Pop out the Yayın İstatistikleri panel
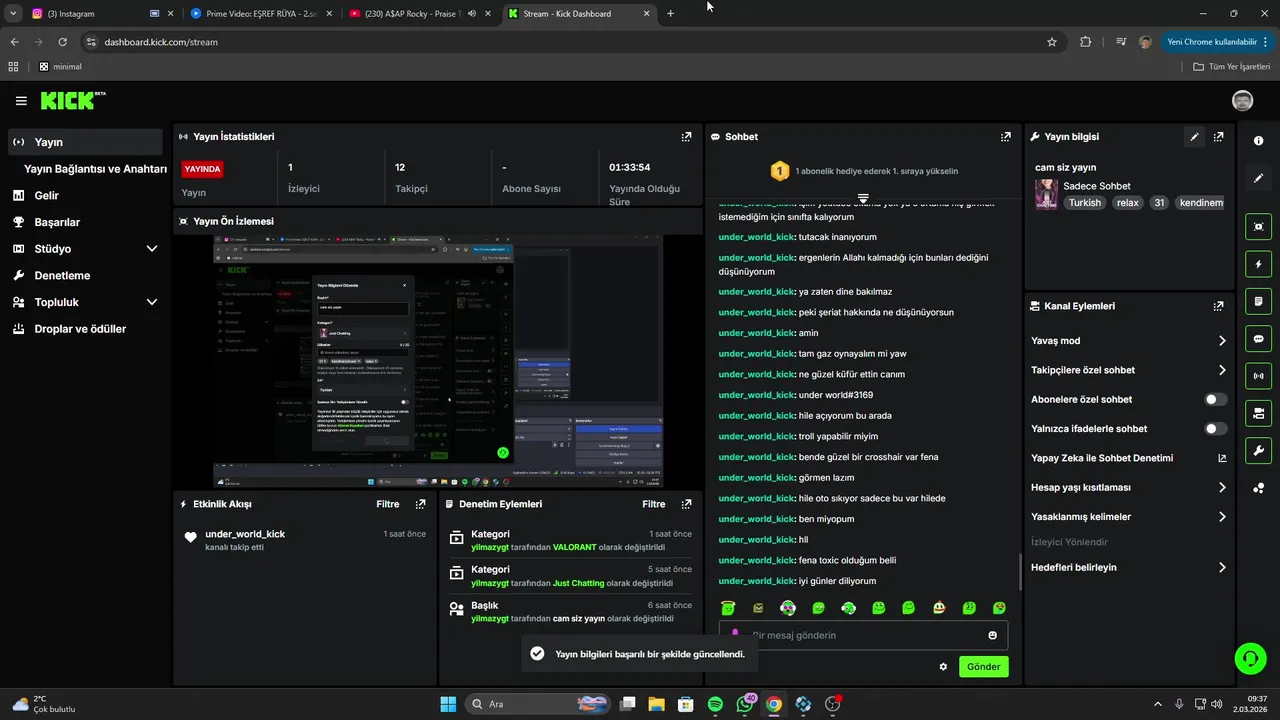The height and width of the screenshot is (720, 1280). coord(686,137)
